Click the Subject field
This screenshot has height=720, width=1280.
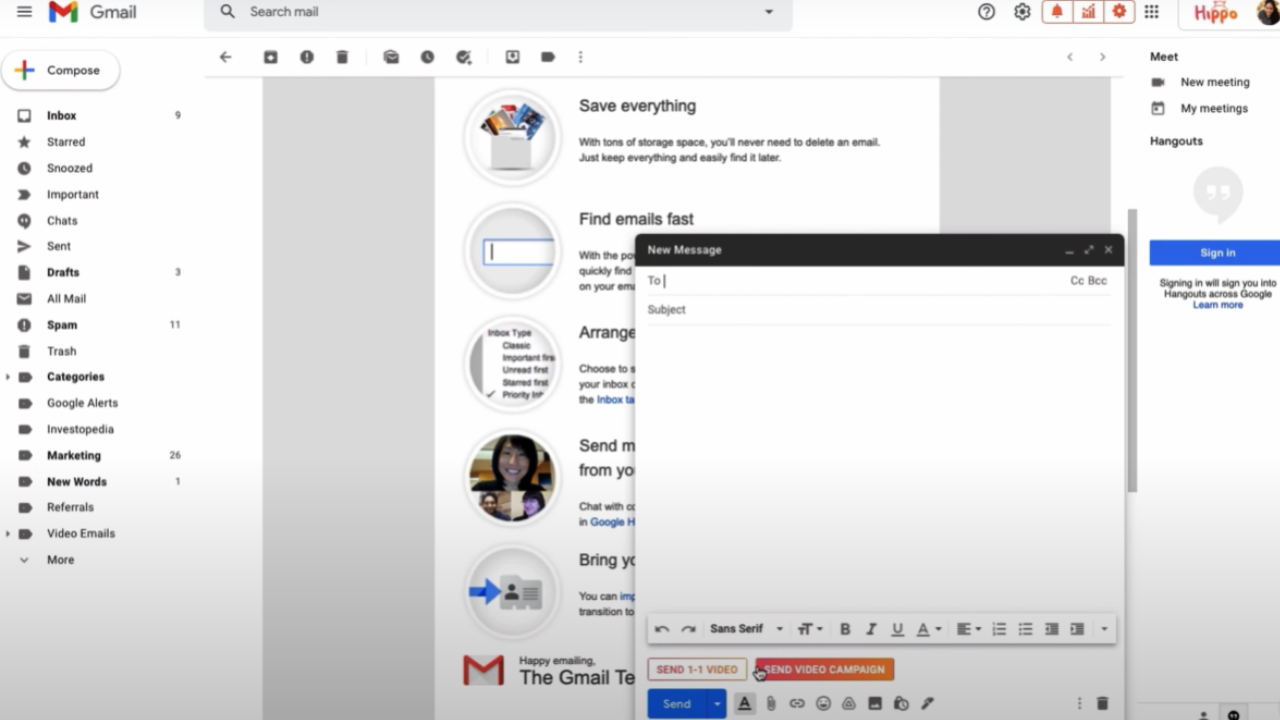click(878, 310)
